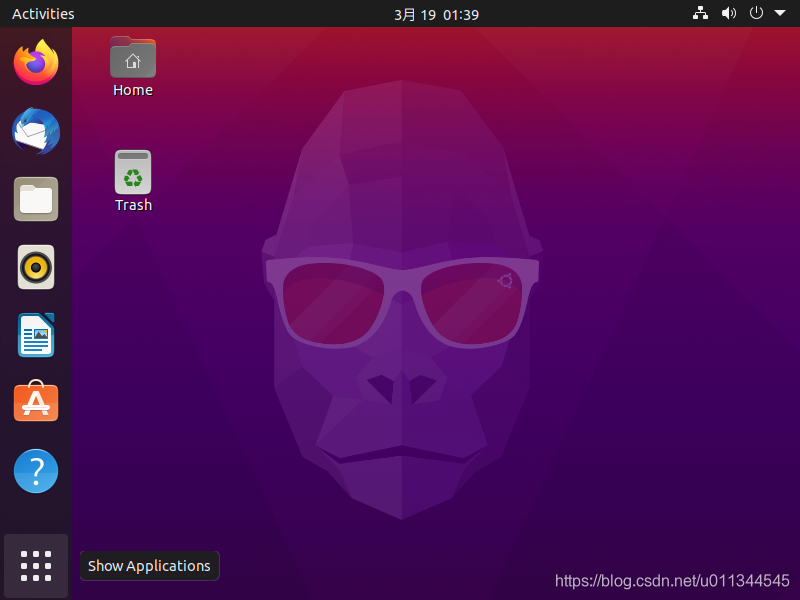The height and width of the screenshot is (600, 800).
Task: Open the clock and calendar menu
Action: 436,14
